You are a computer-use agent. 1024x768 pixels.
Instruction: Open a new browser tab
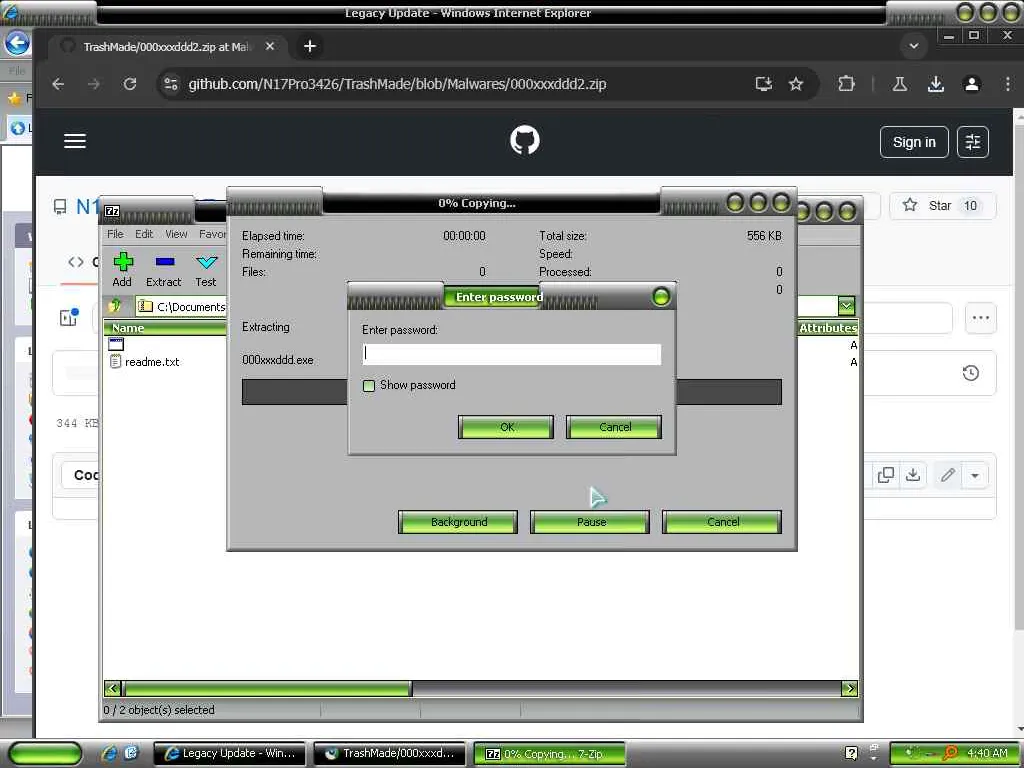[310, 46]
